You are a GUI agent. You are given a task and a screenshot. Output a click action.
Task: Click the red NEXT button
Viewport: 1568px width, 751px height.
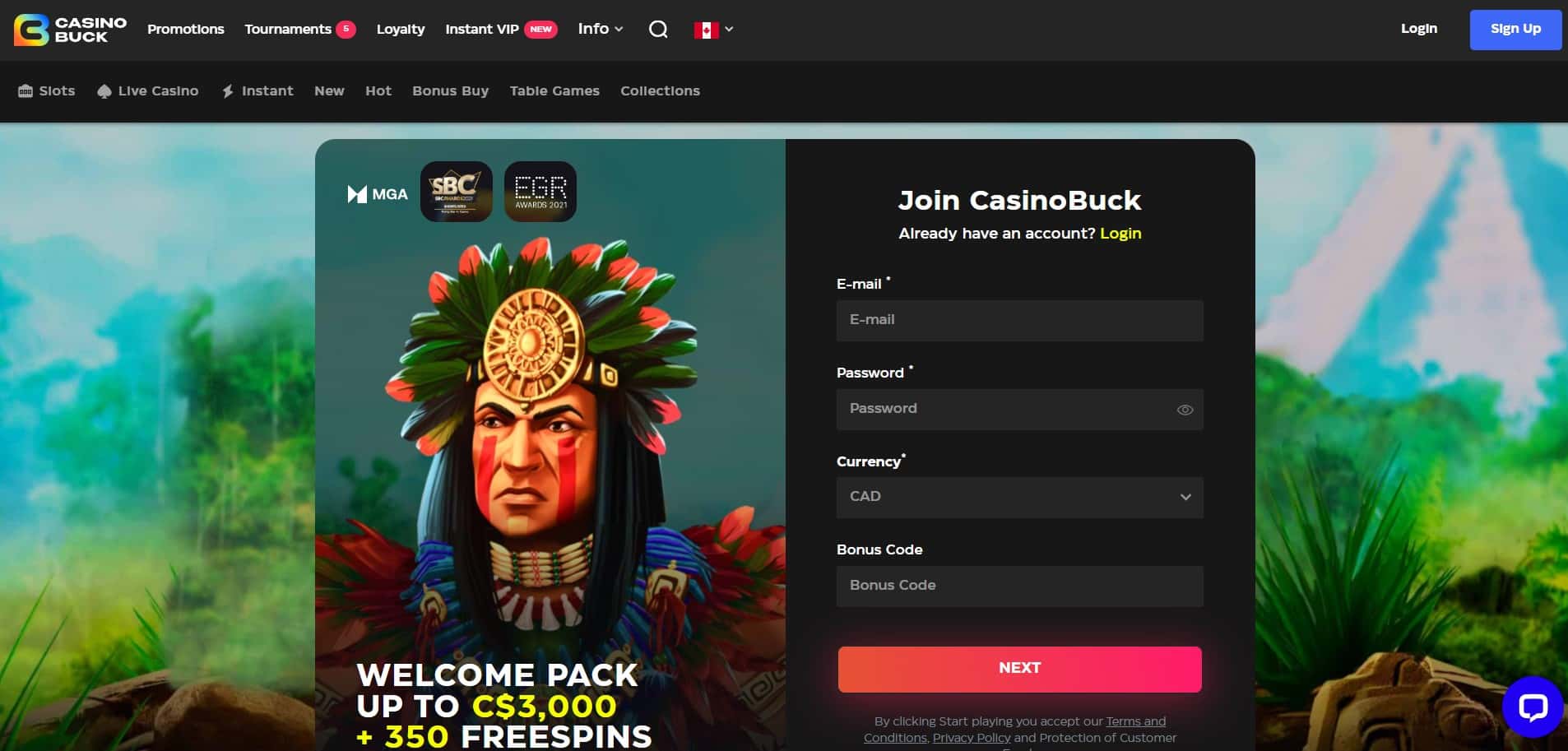(1020, 669)
